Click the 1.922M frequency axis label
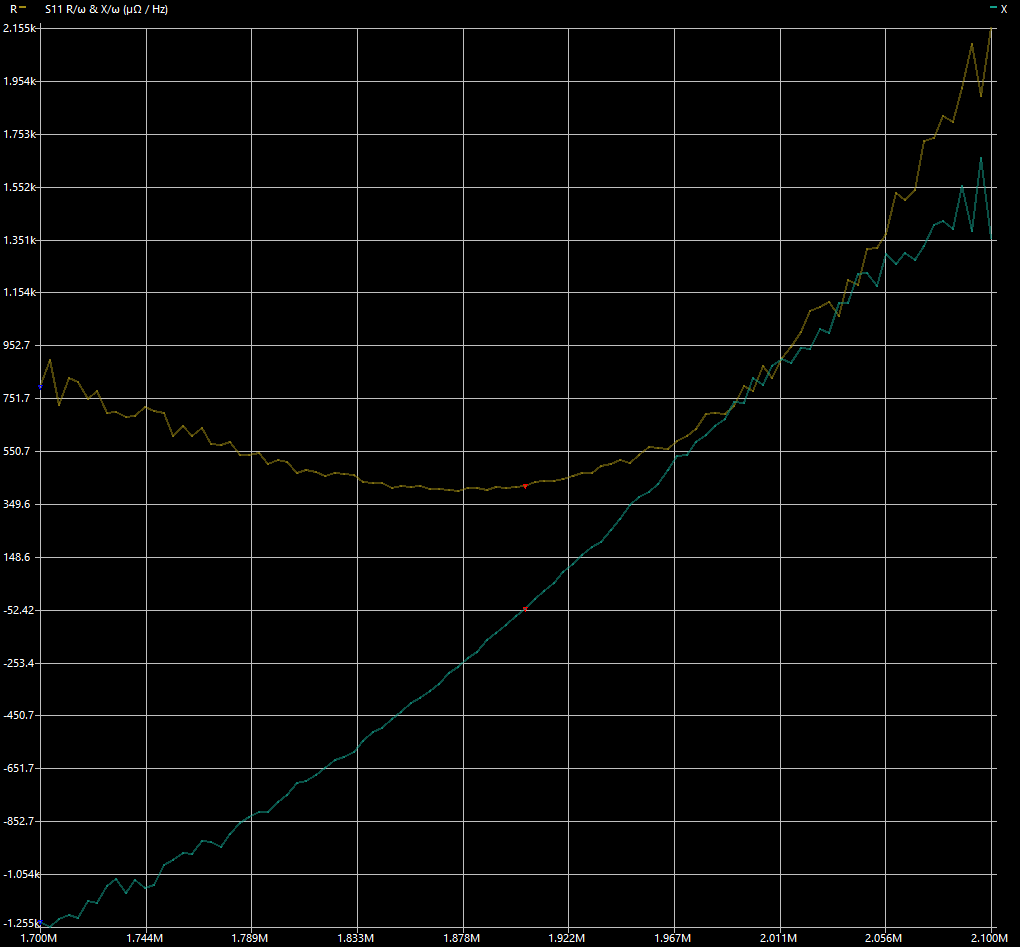This screenshot has height=947, width=1020. 568,939
